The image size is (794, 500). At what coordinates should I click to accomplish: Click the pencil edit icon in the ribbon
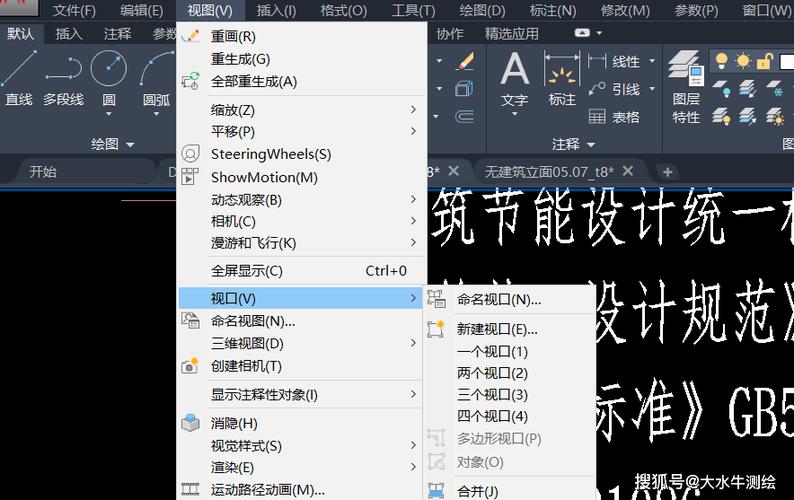(465, 62)
